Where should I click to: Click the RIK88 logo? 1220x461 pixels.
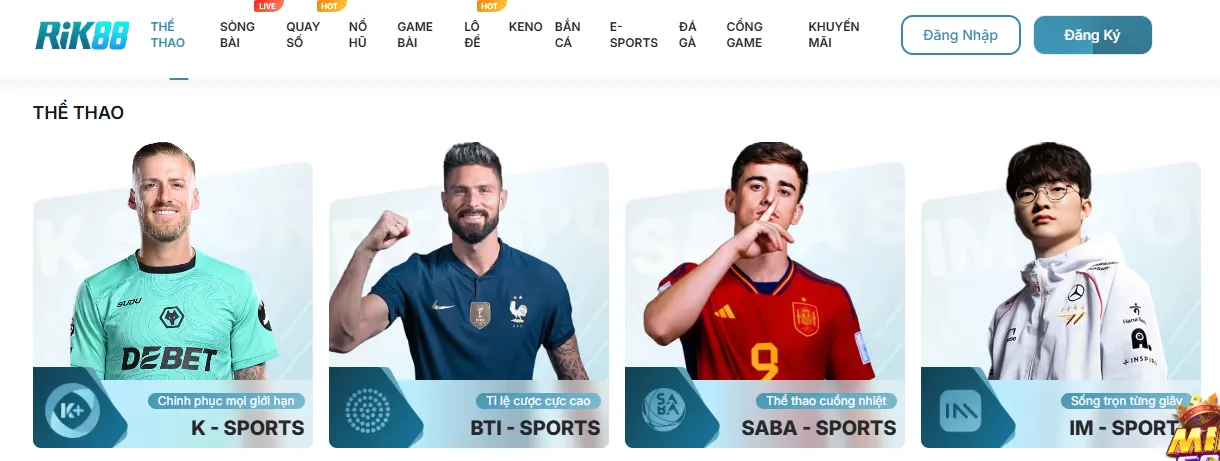[x=82, y=34]
